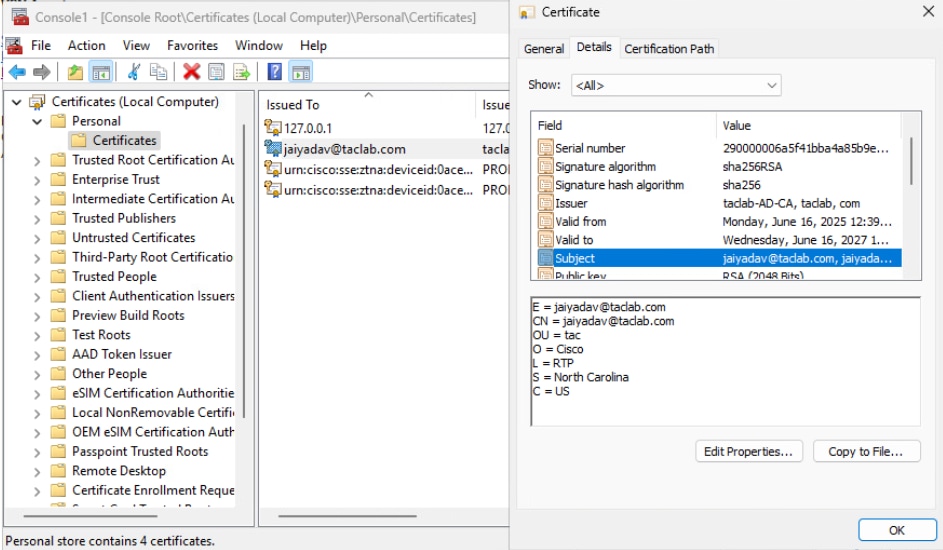Open the Favorites menu

[192, 46]
